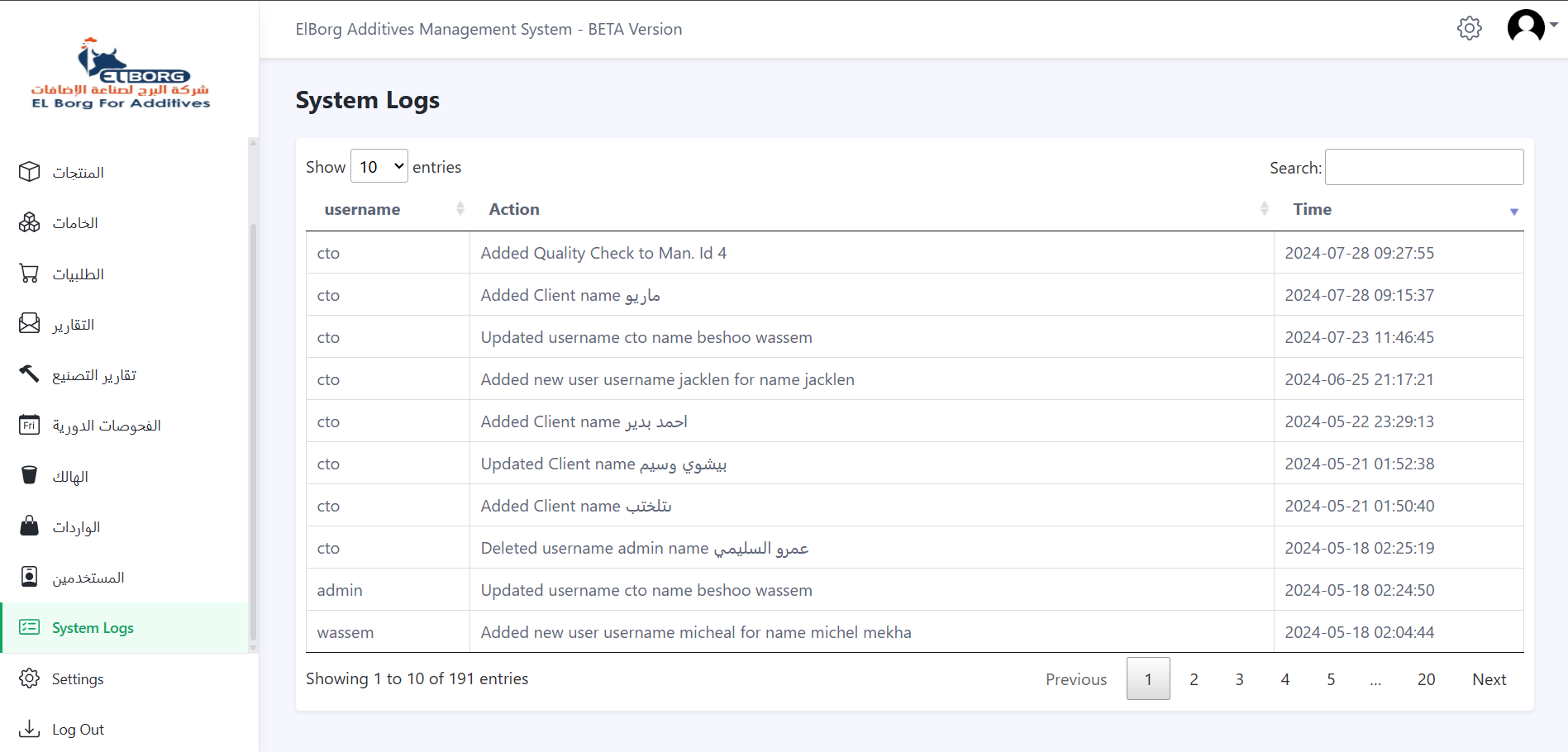Click the envelope icon beside التقارير
The width and height of the screenshot is (1568, 752).
30,324
